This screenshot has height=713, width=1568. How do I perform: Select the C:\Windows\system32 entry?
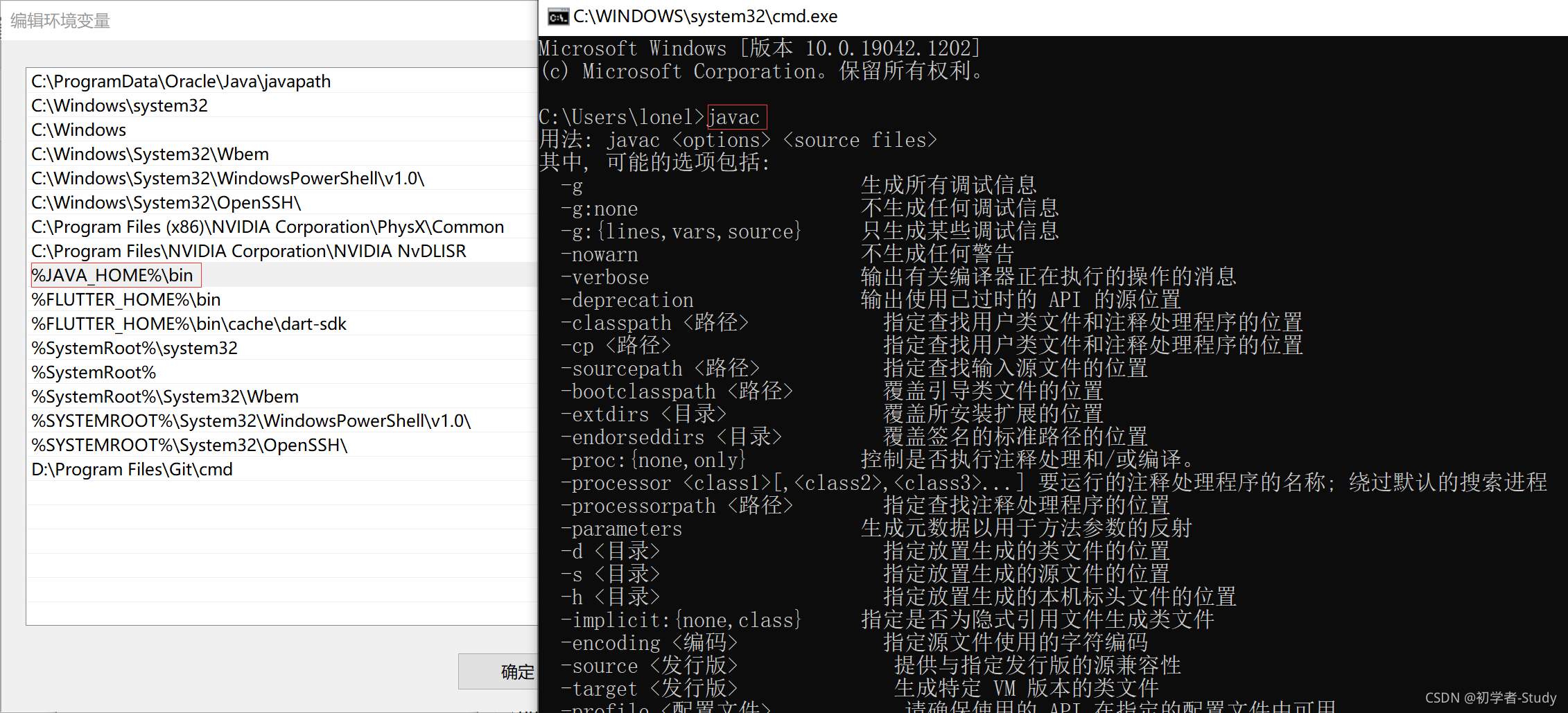click(x=119, y=105)
